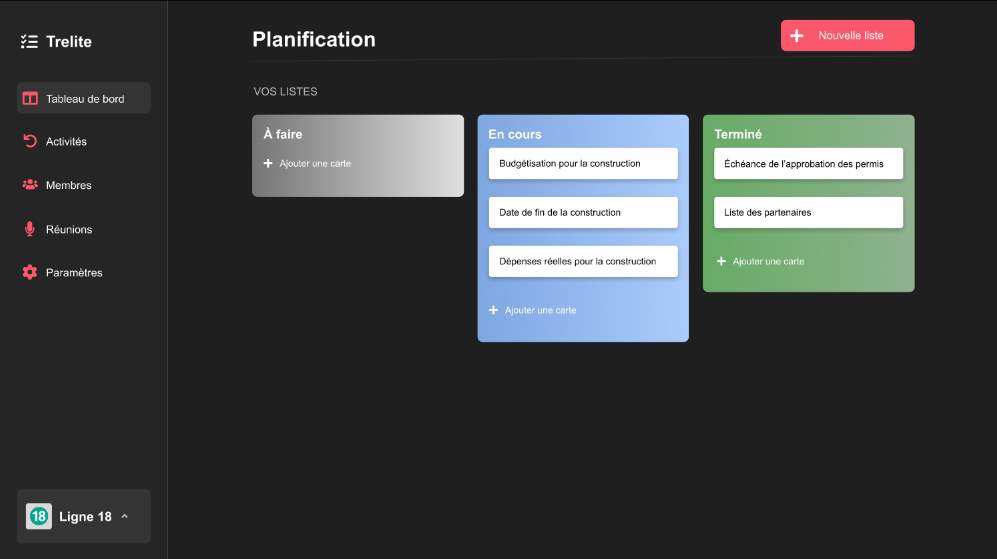Open the Liste des partenaires card

[x=808, y=212]
